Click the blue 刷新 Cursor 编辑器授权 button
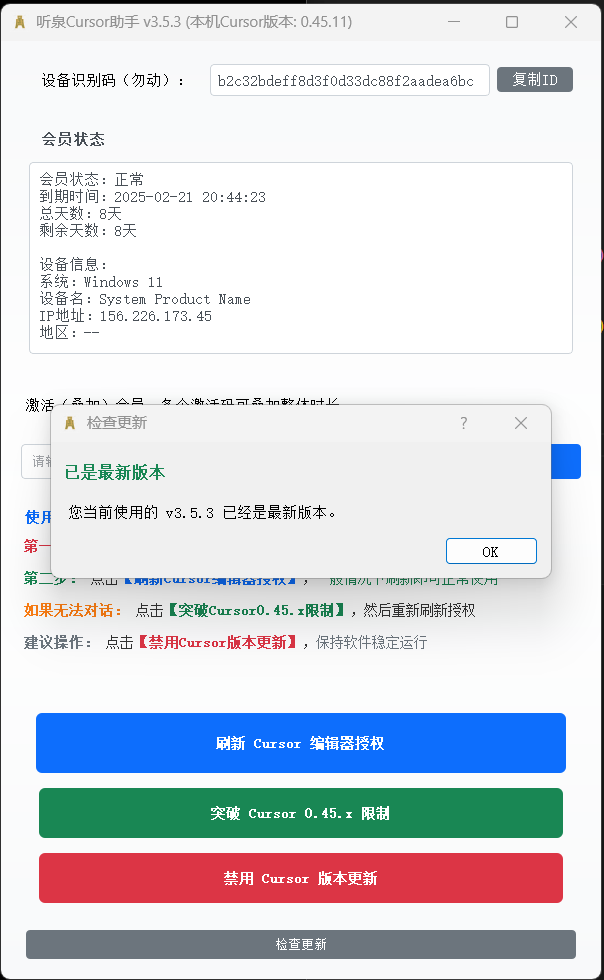This screenshot has width=604, height=980. [x=301, y=743]
